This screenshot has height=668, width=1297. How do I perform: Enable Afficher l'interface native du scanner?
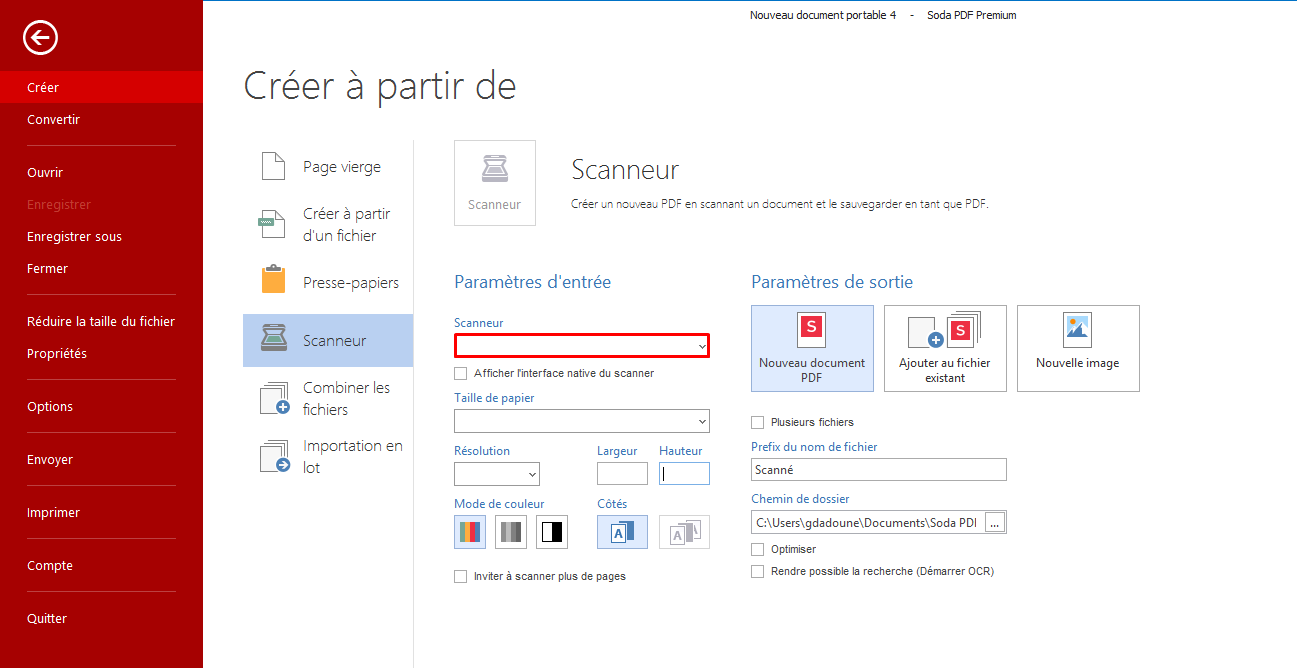461,374
